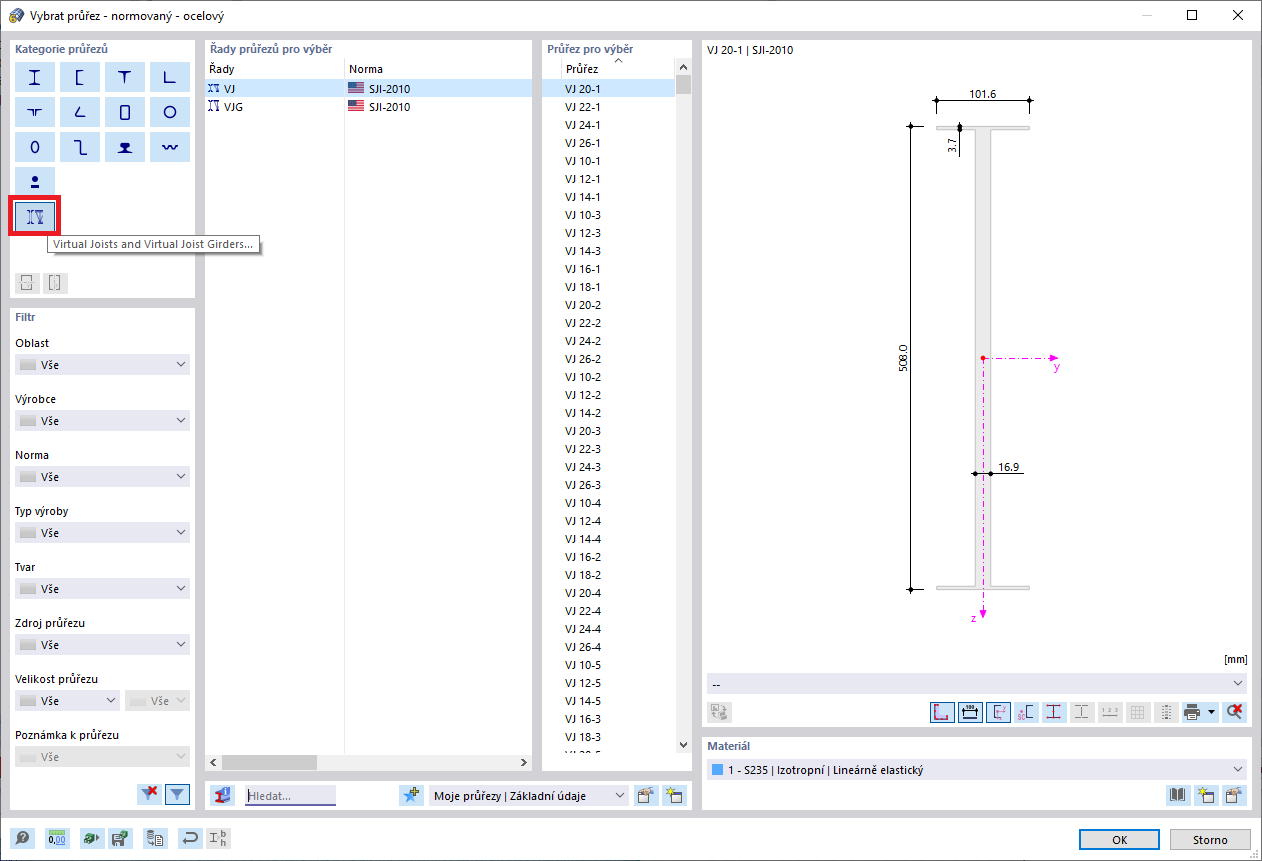The image size is (1262, 861).
Task: Select the Virtual Joists category icon
Action: coord(35,216)
